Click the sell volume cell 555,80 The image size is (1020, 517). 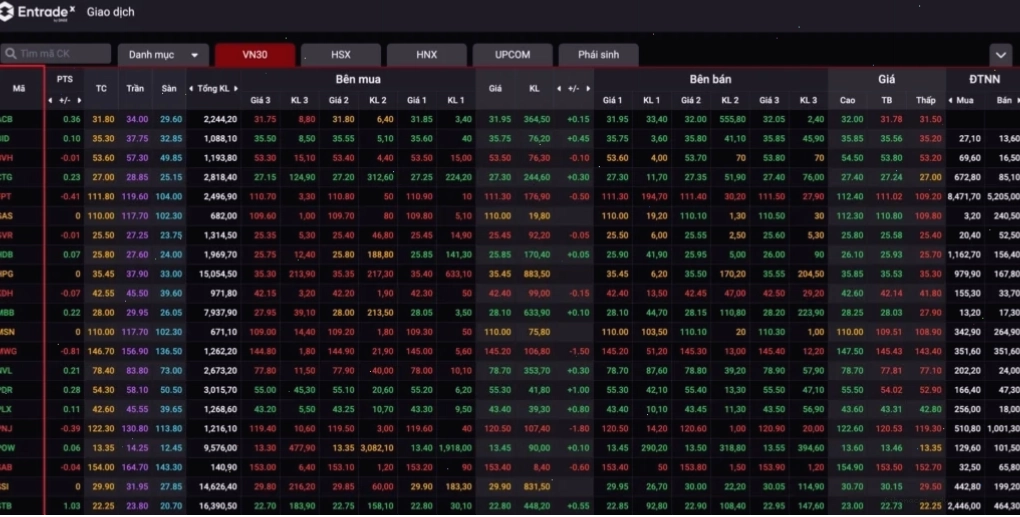732,119
